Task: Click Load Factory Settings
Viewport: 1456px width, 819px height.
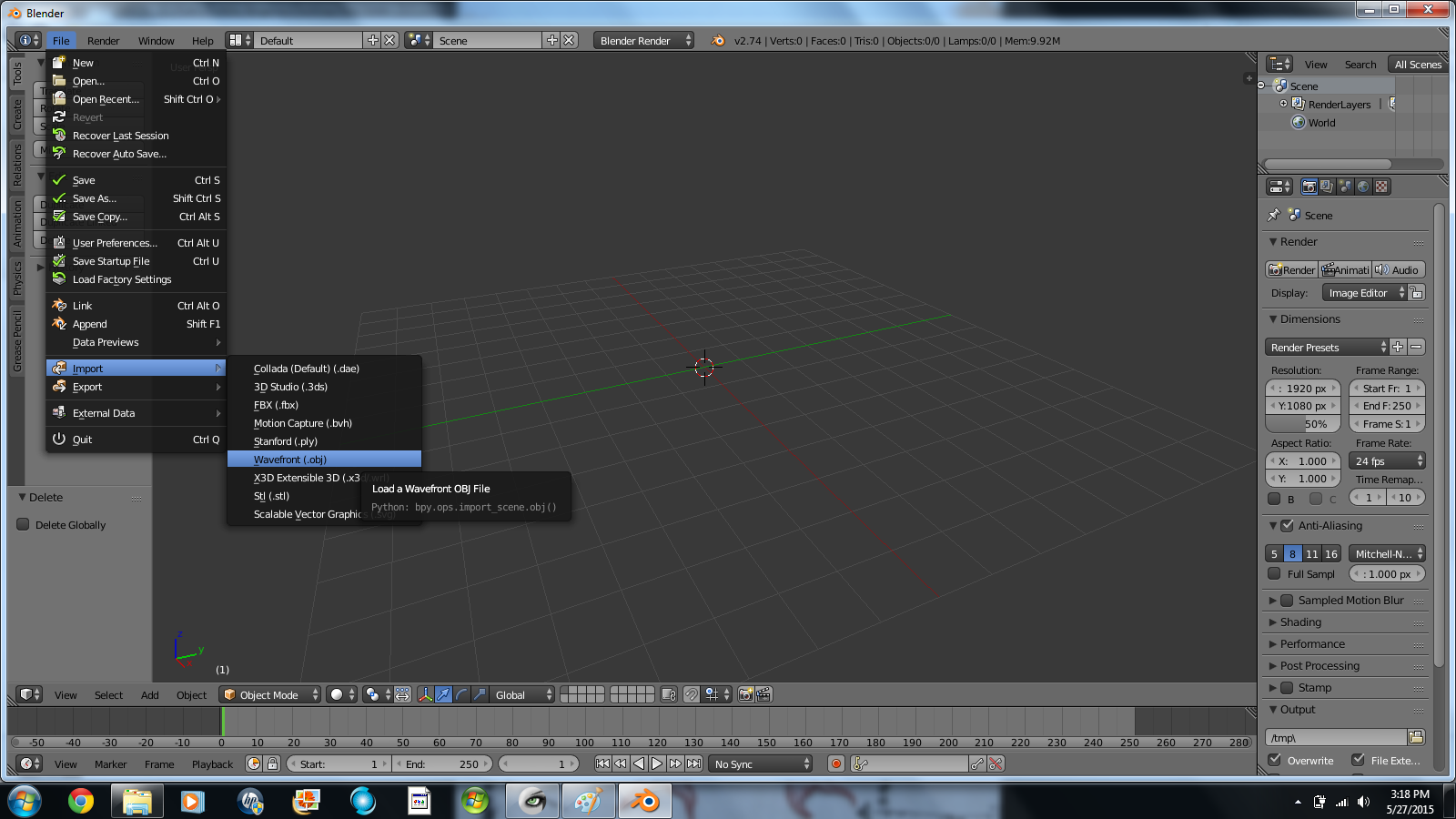Action: [x=136, y=279]
